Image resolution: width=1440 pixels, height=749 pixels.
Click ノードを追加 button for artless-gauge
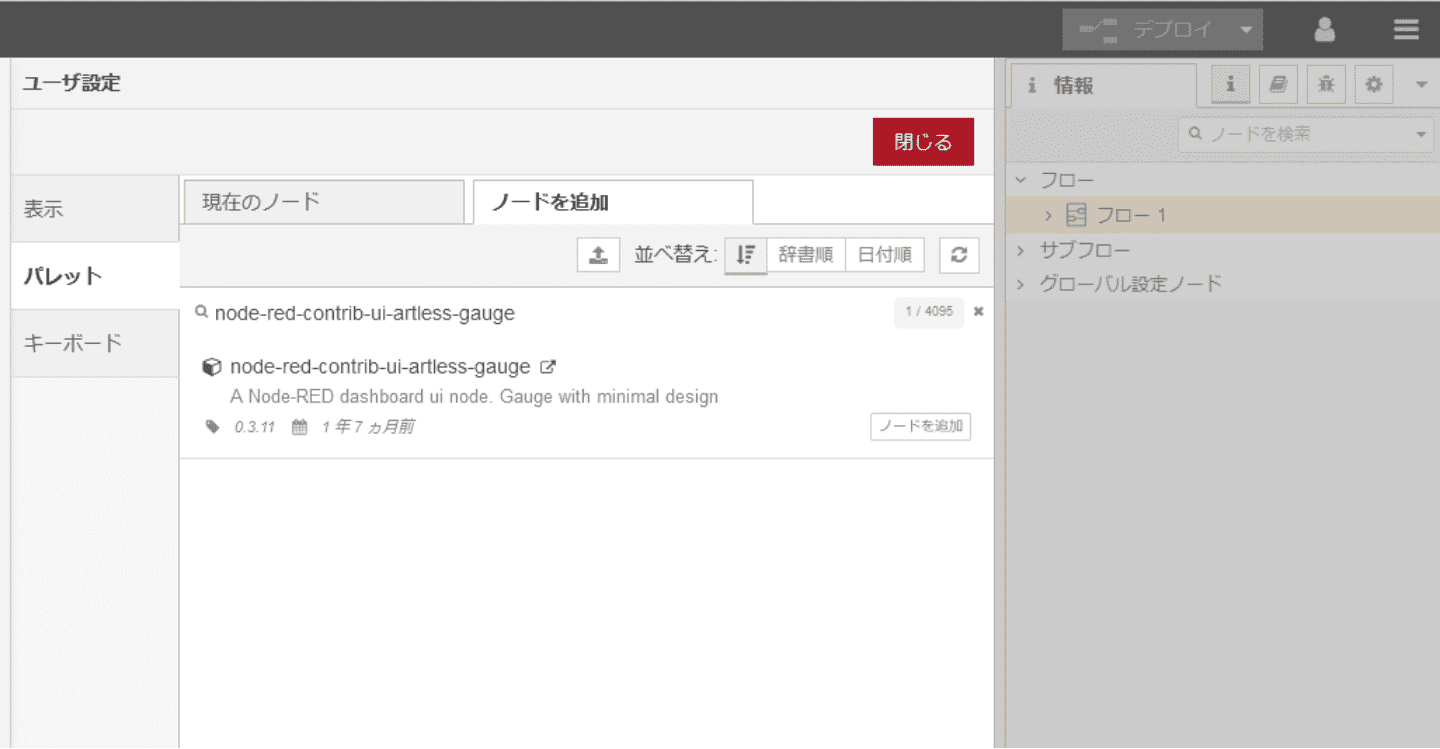click(920, 426)
